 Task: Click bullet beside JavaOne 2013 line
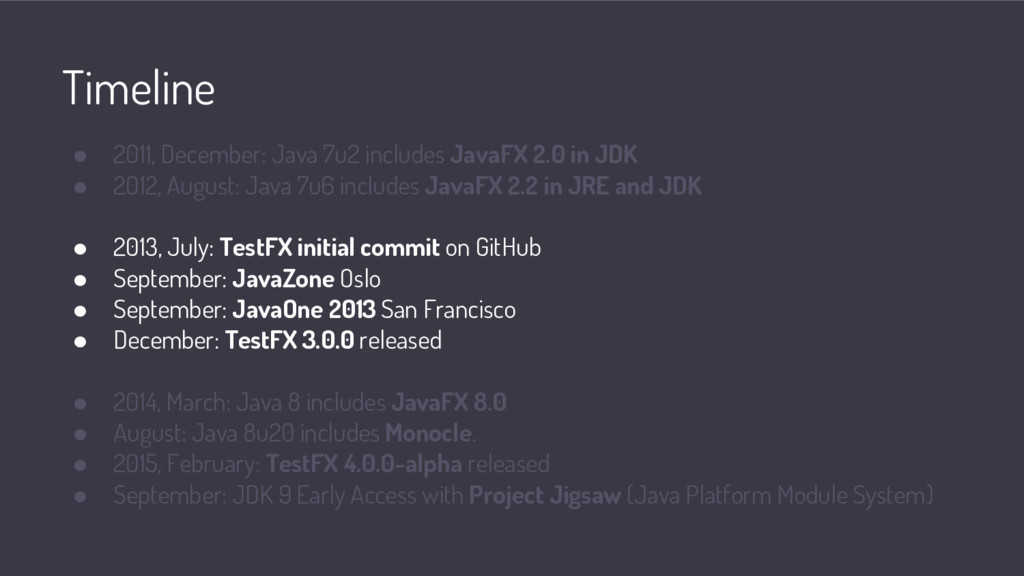pyautogui.click(x=80, y=311)
